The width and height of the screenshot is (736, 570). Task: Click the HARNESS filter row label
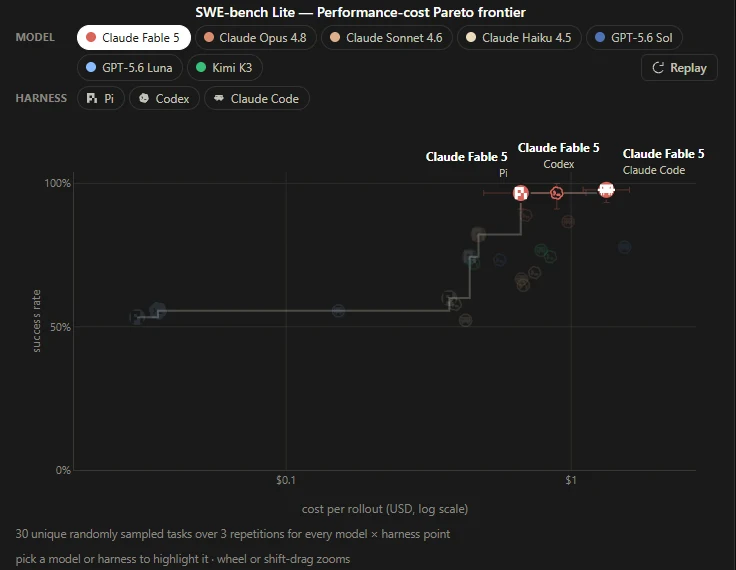click(x=41, y=98)
